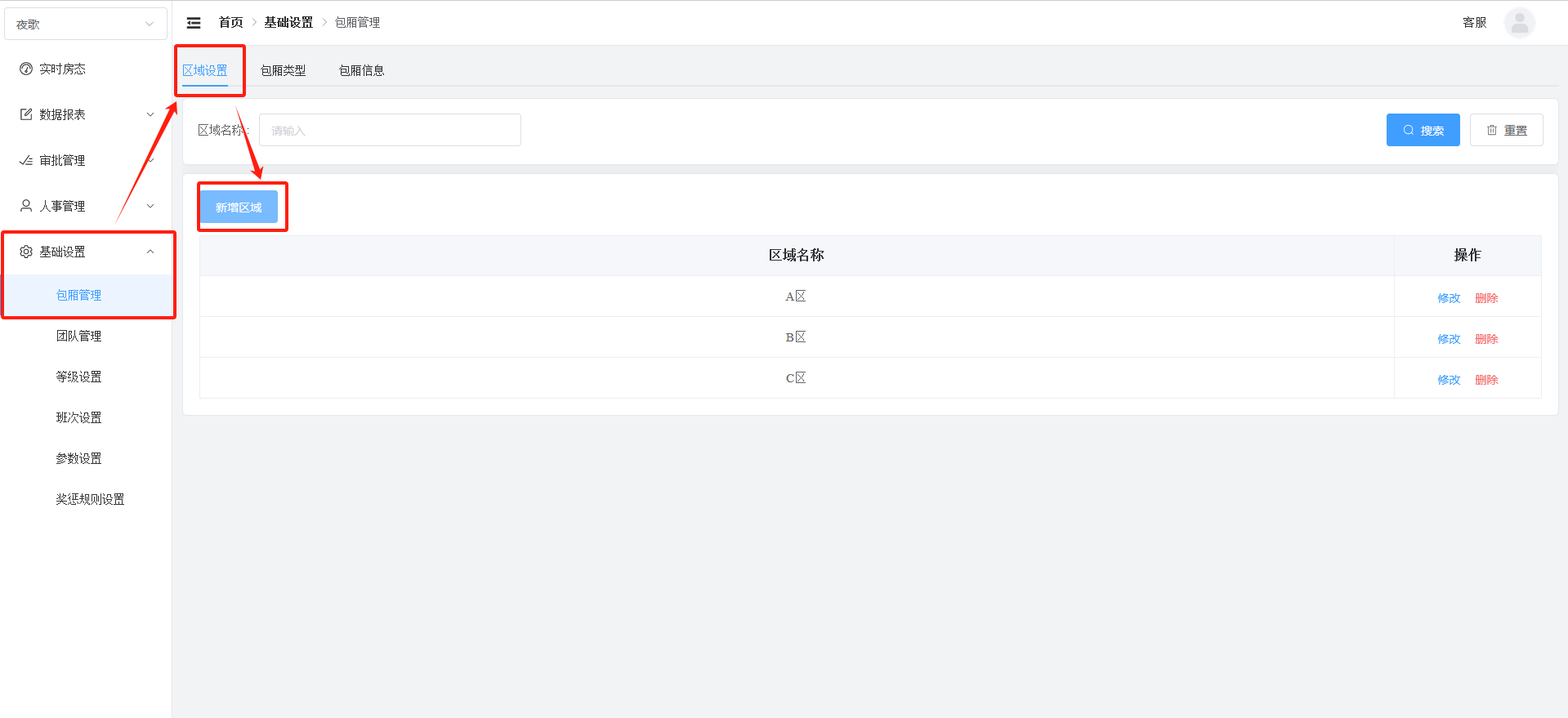Click the 数据报表 edit icon
This screenshot has height=718, width=1568.
pos(26,114)
